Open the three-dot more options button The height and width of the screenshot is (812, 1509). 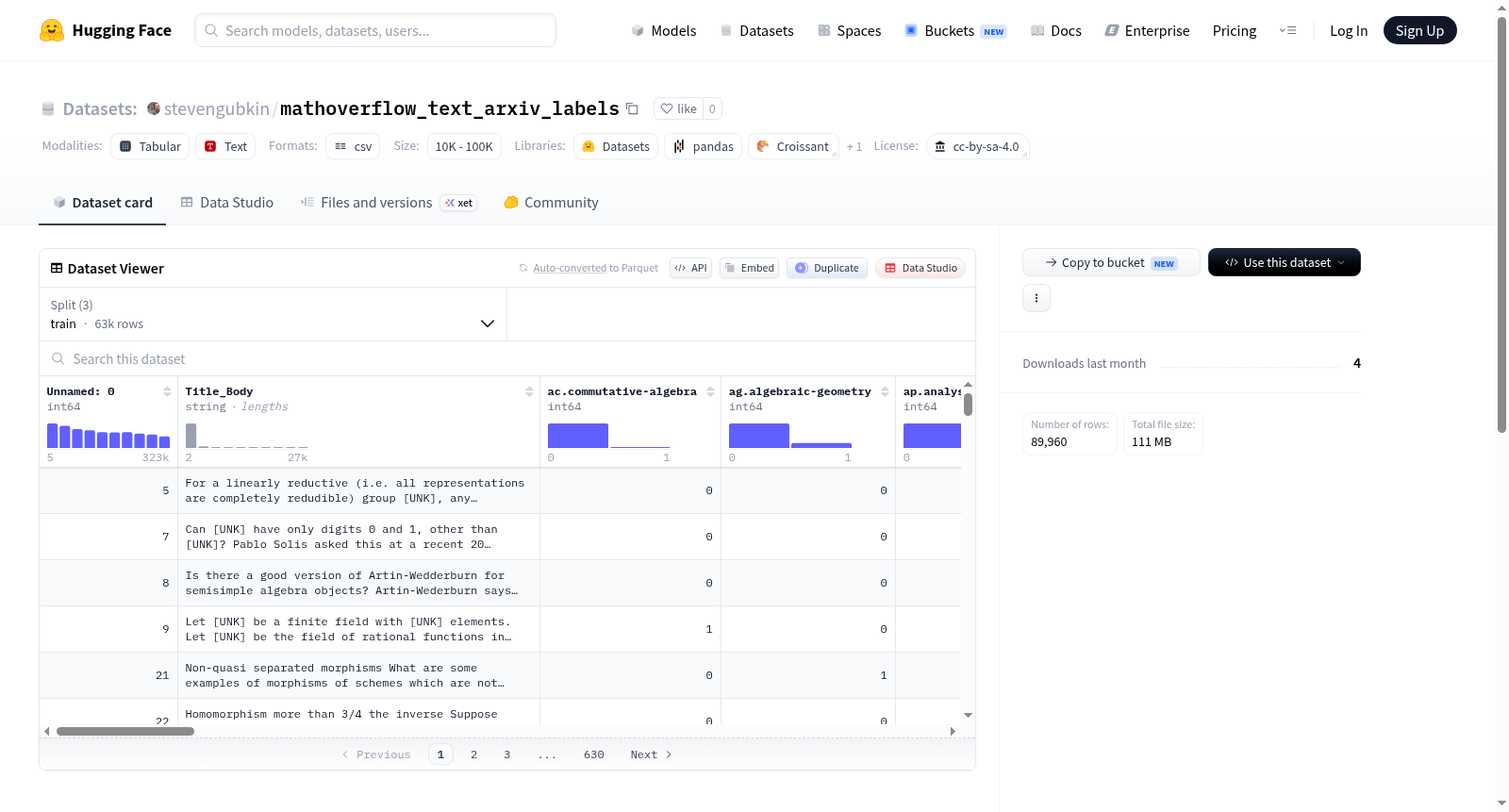tap(1036, 298)
